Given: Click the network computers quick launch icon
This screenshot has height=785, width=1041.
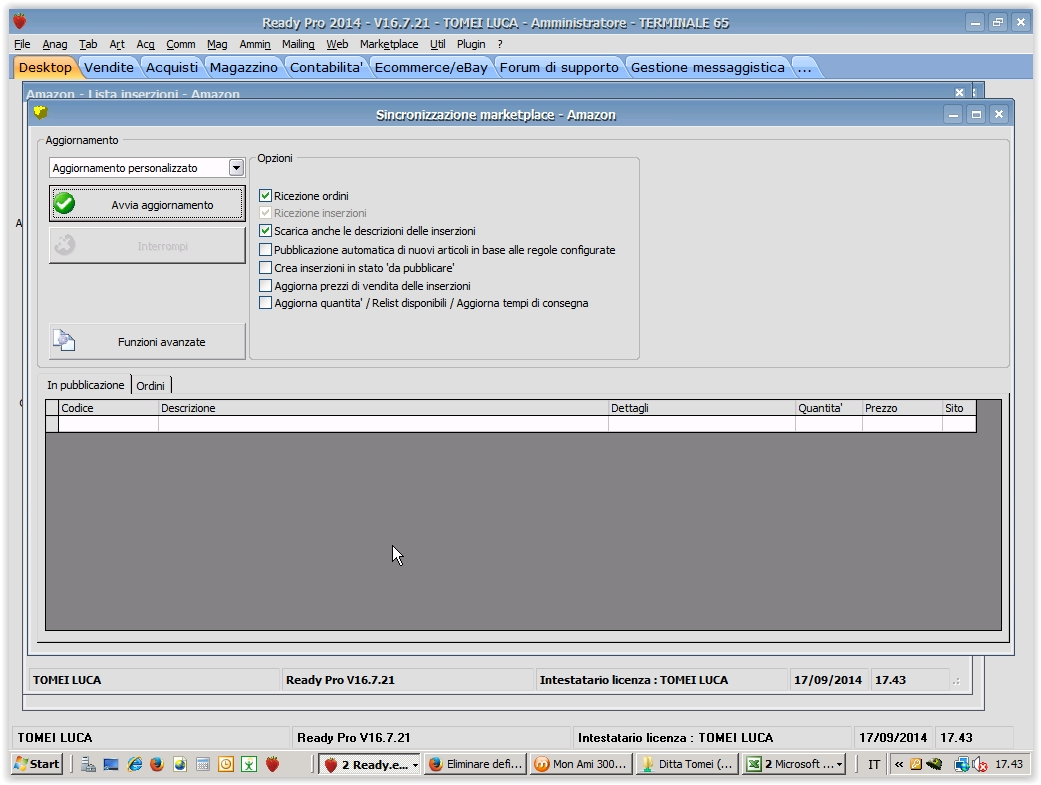Looking at the screenshot, I should coord(88,764).
